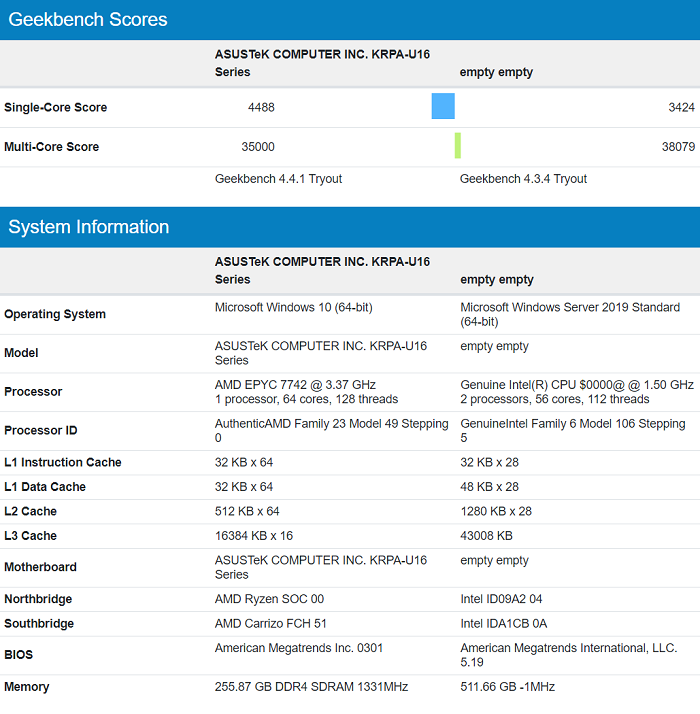Click the AMD EPYC 7742 processor entry

295,385
